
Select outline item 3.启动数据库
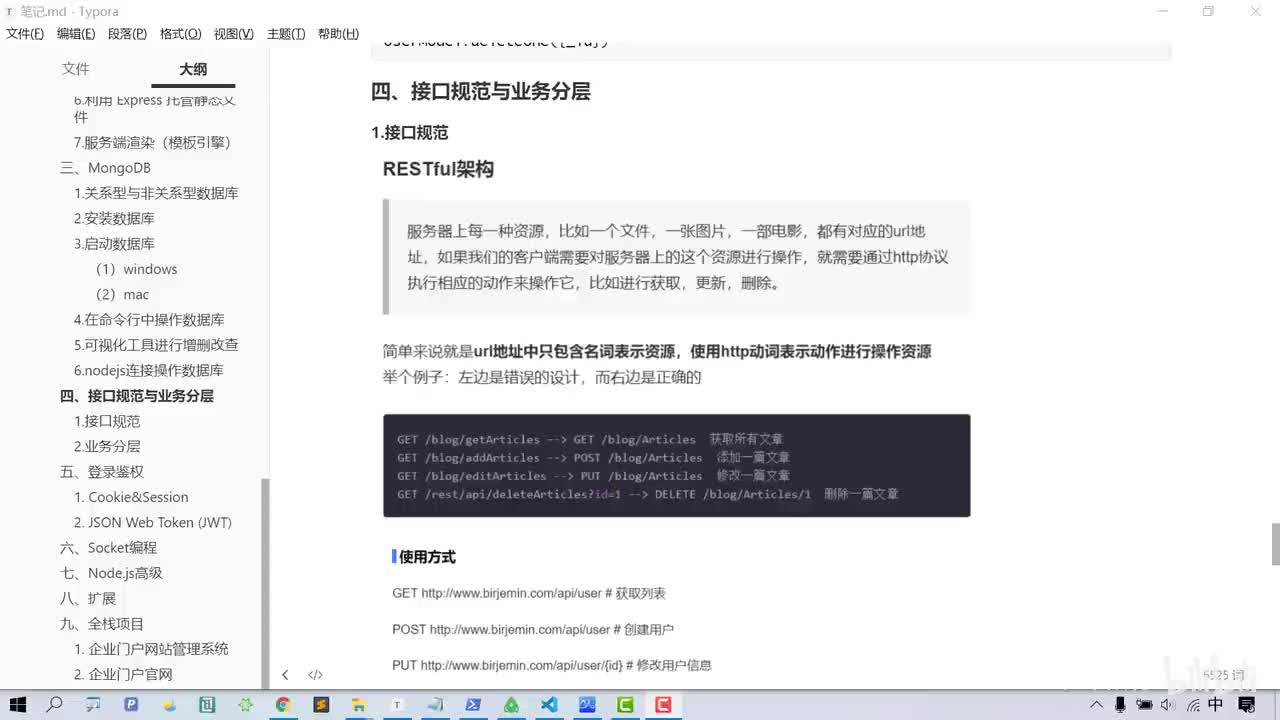point(114,243)
